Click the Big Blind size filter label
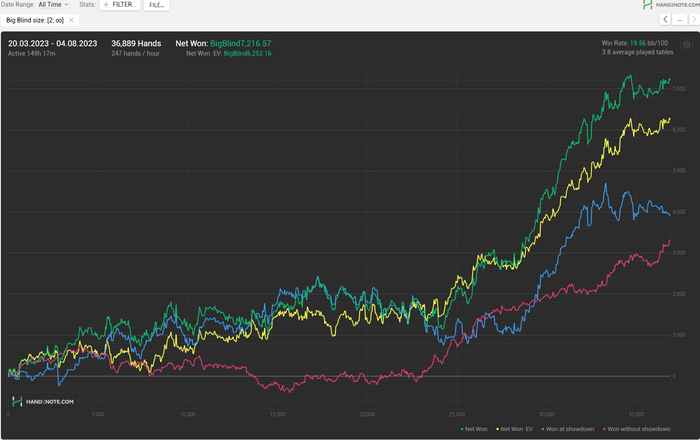Image resolution: width=700 pixels, height=440 pixels. coord(35,20)
